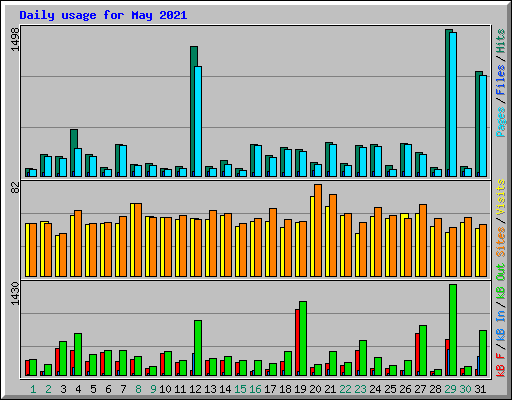The width and height of the screenshot is (512, 400).
Task: Click the day 3 orange sites bar
Action: pos(63,255)
